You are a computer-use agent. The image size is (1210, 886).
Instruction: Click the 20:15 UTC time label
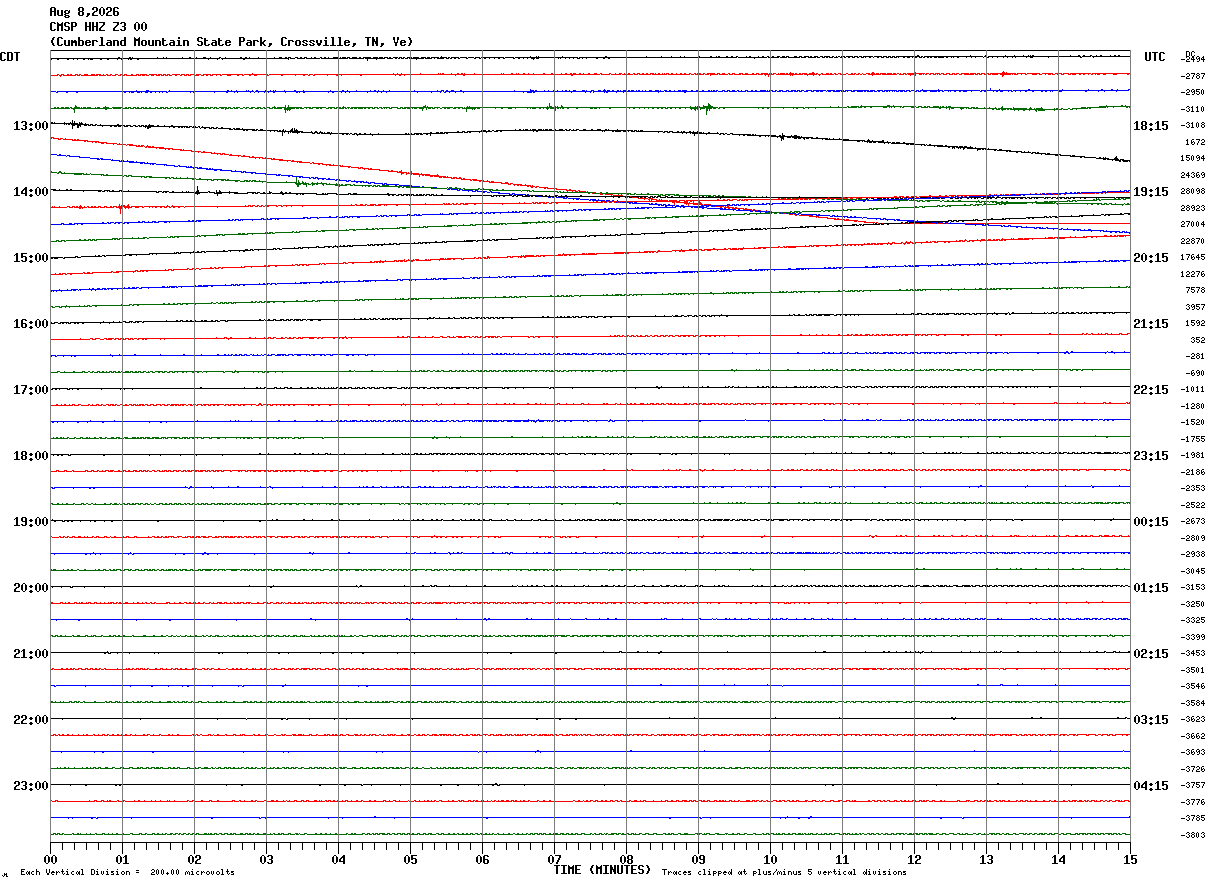(x=1151, y=257)
